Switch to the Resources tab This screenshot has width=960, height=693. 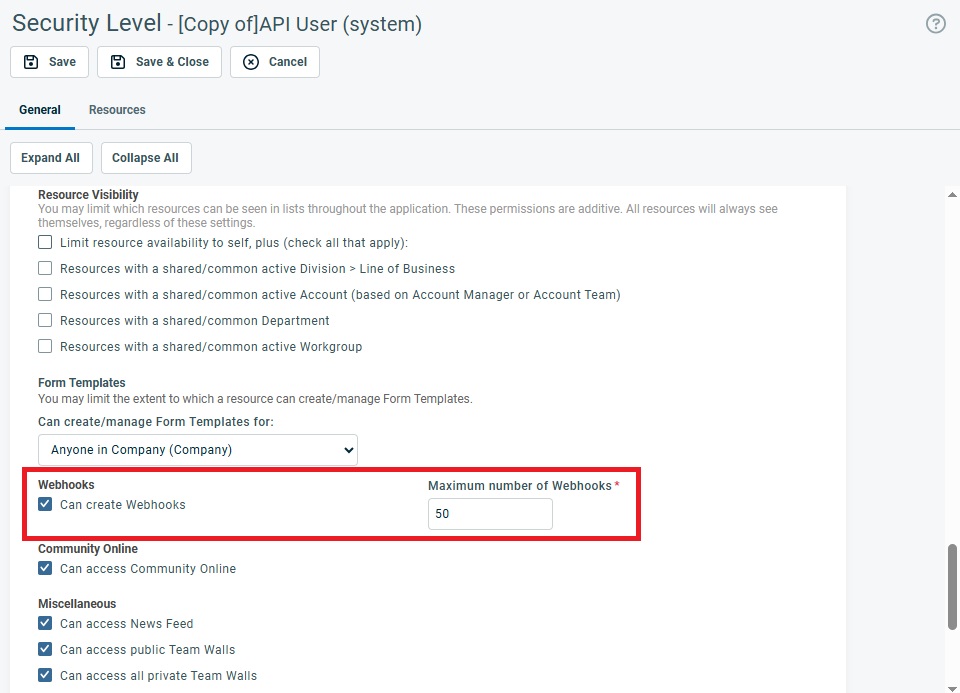[x=117, y=110]
